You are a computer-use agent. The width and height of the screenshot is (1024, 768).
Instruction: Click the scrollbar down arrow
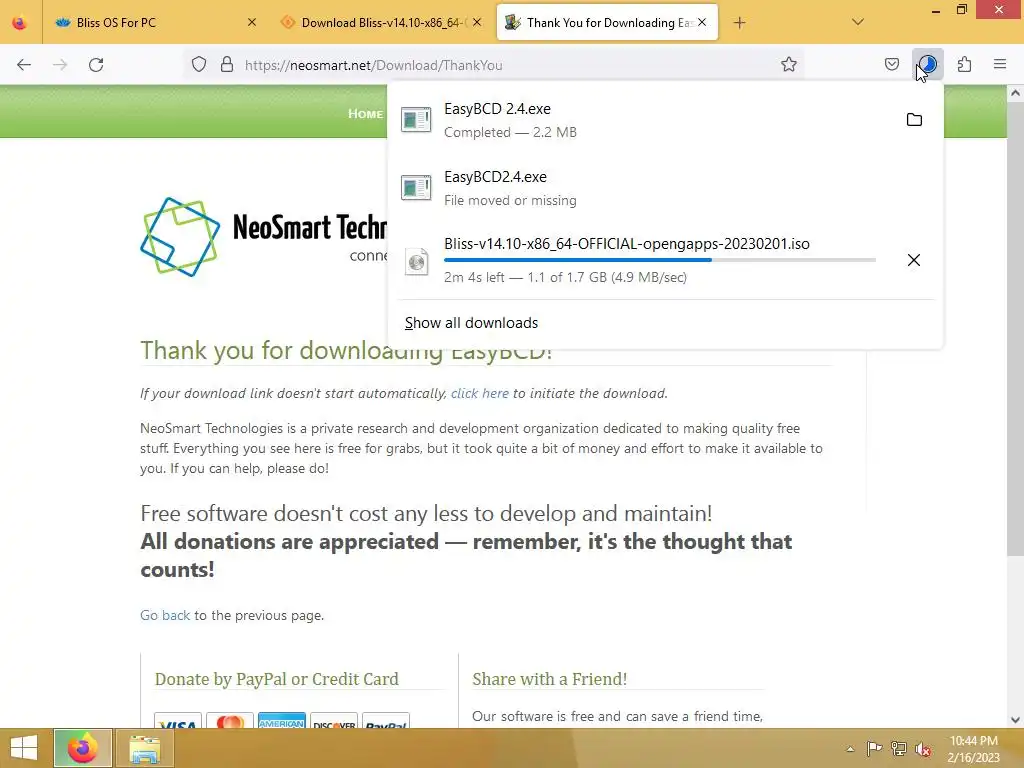(1015, 720)
